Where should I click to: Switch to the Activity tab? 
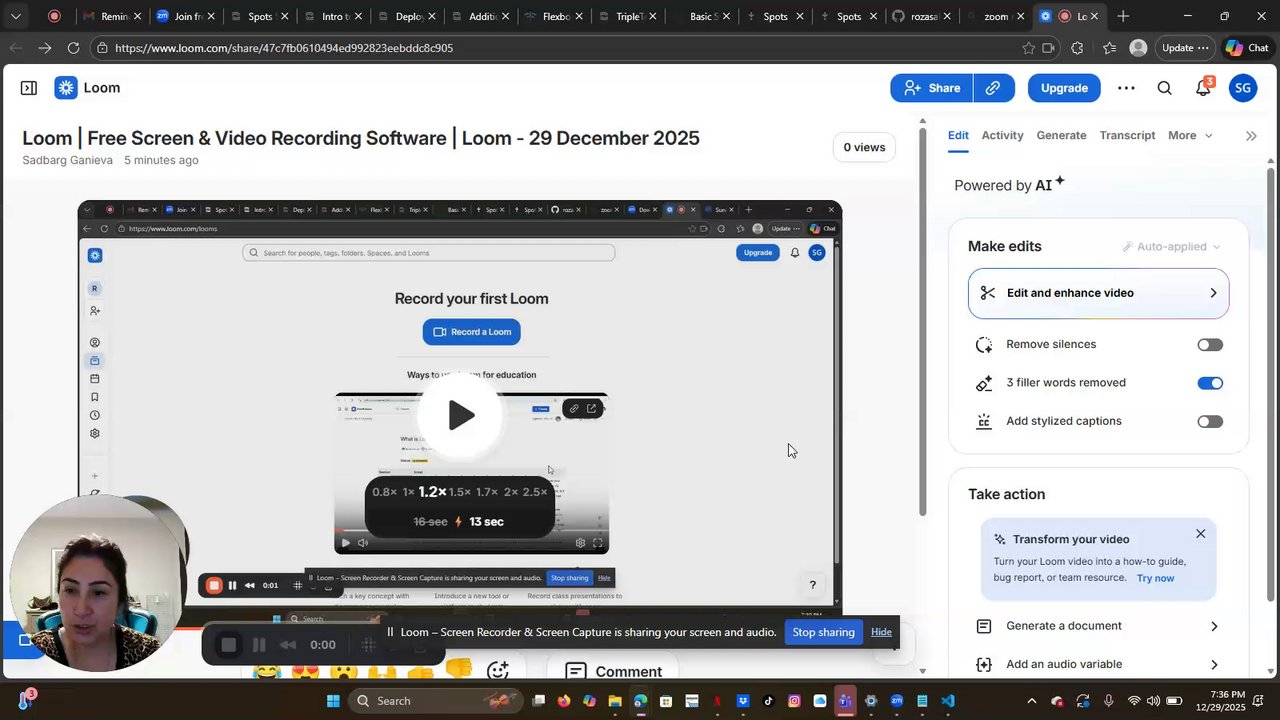point(1002,136)
